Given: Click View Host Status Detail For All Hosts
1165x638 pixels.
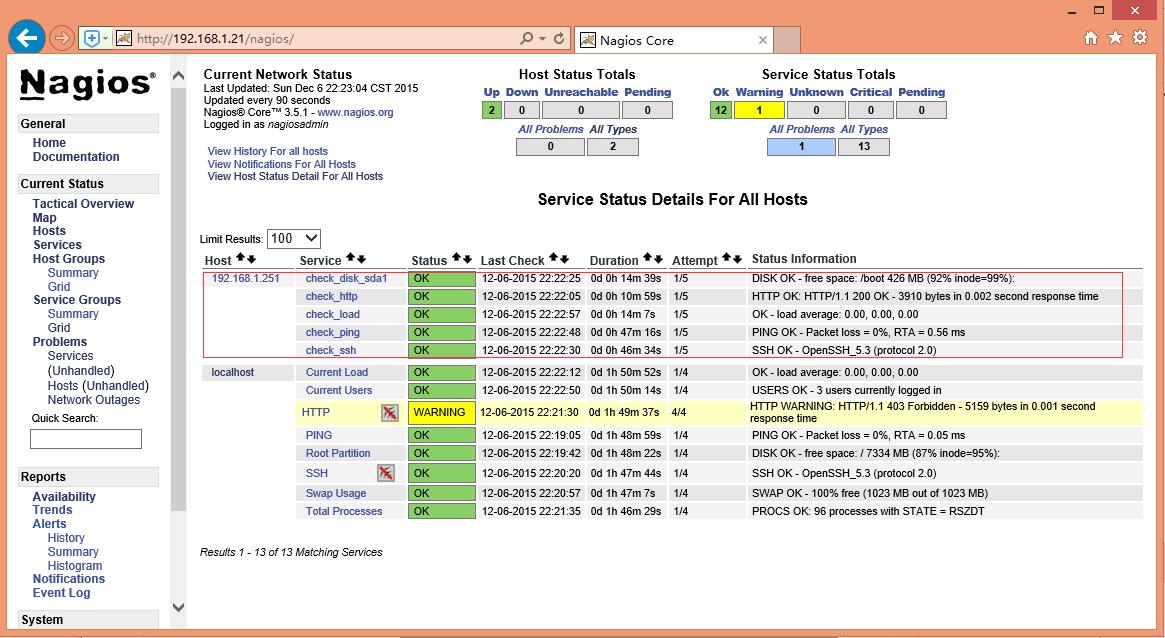Looking at the screenshot, I should [x=296, y=176].
